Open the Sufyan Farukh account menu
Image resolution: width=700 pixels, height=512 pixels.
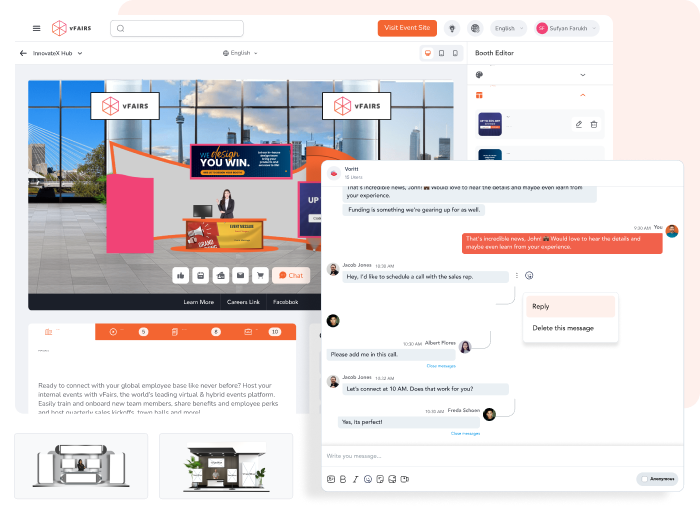click(x=569, y=28)
